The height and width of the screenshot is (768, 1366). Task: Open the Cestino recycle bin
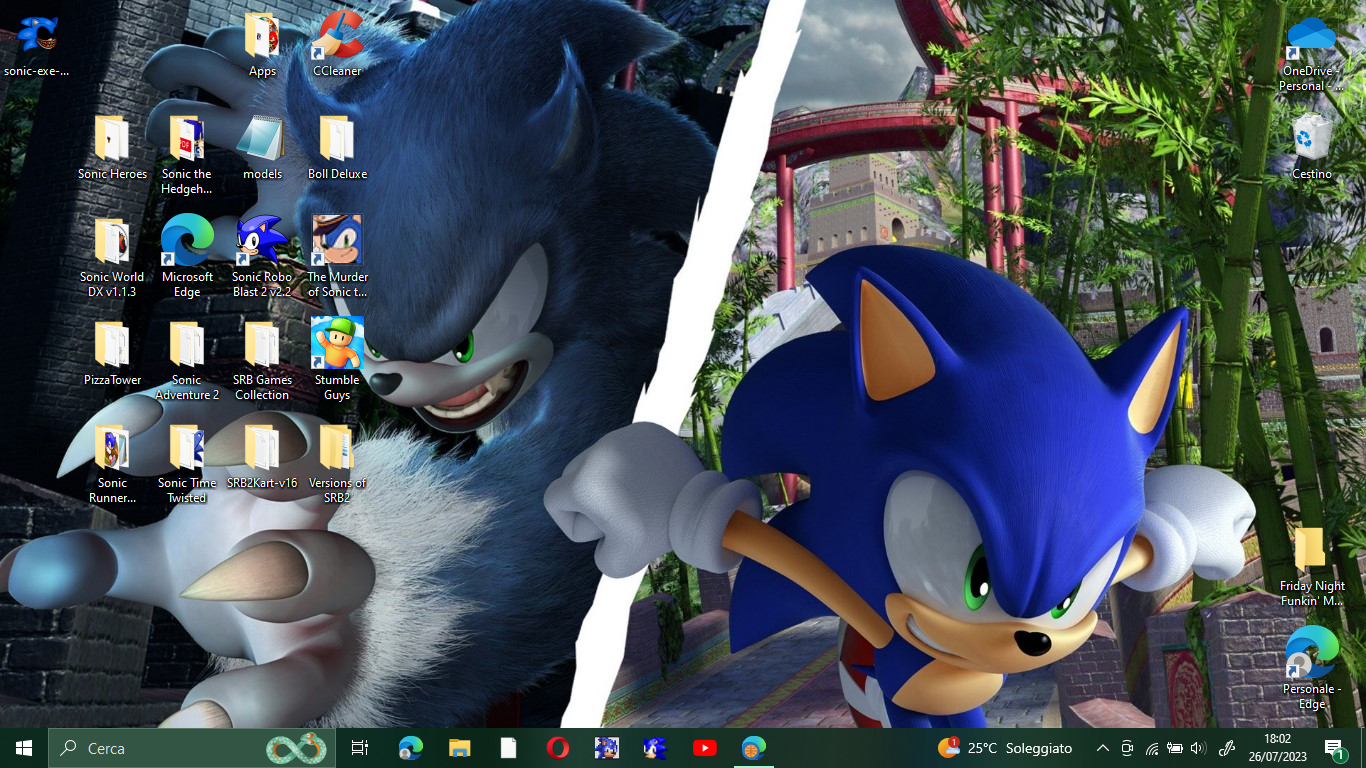pos(1311,148)
